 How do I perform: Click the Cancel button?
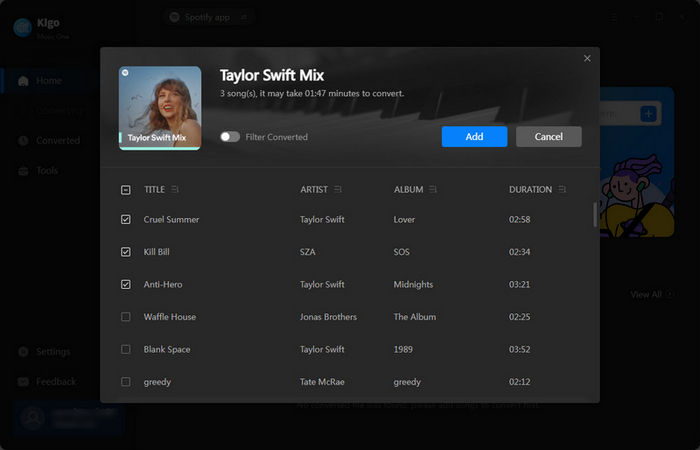[x=549, y=137]
